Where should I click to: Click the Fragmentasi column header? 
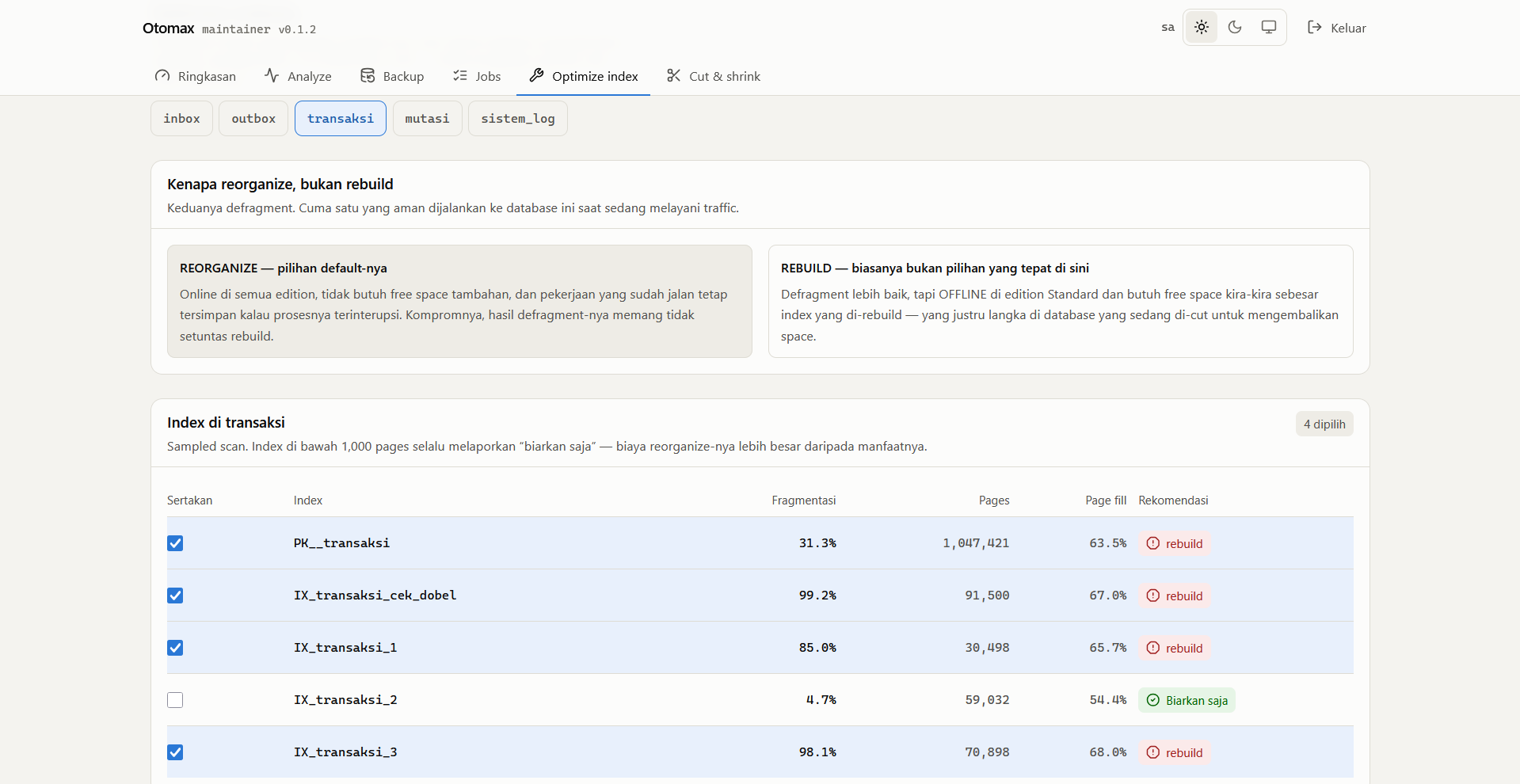pos(804,500)
